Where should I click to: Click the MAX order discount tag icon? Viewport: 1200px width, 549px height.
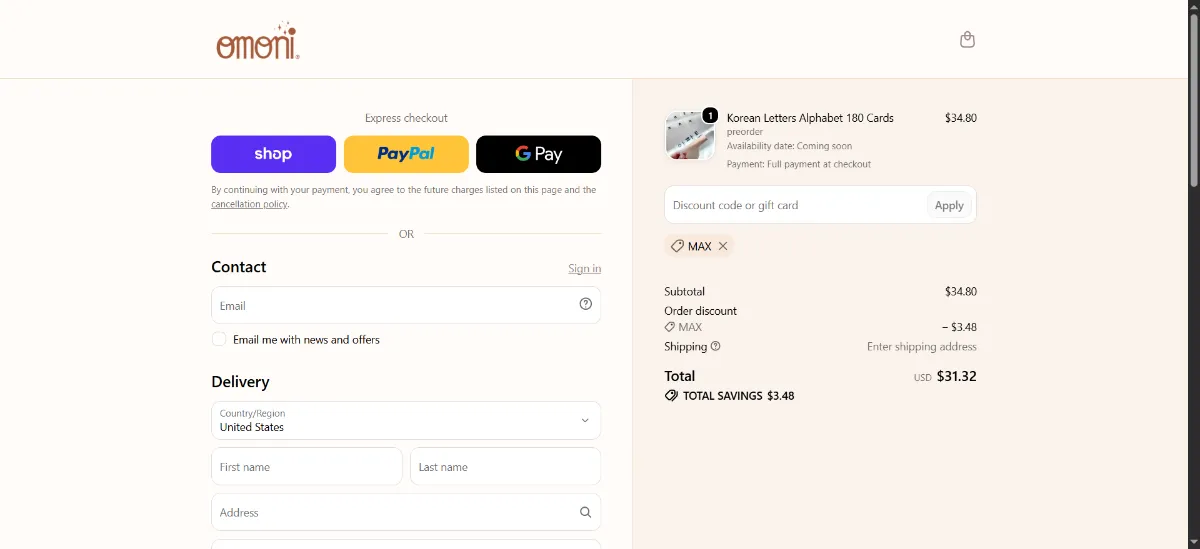pyautogui.click(x=670, y=327)
